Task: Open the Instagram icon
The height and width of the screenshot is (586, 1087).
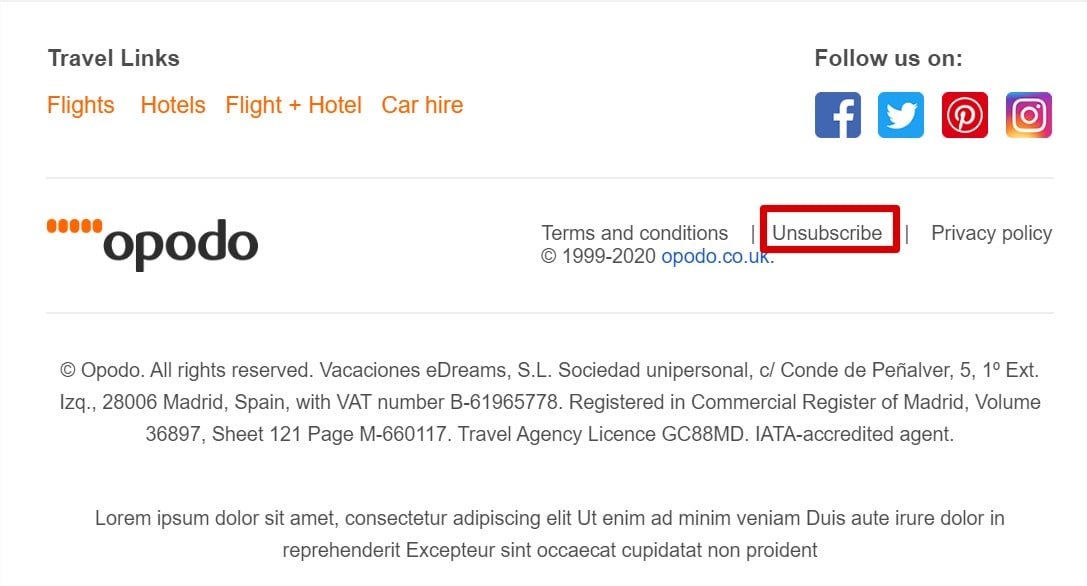Action: coord(1028,115)
